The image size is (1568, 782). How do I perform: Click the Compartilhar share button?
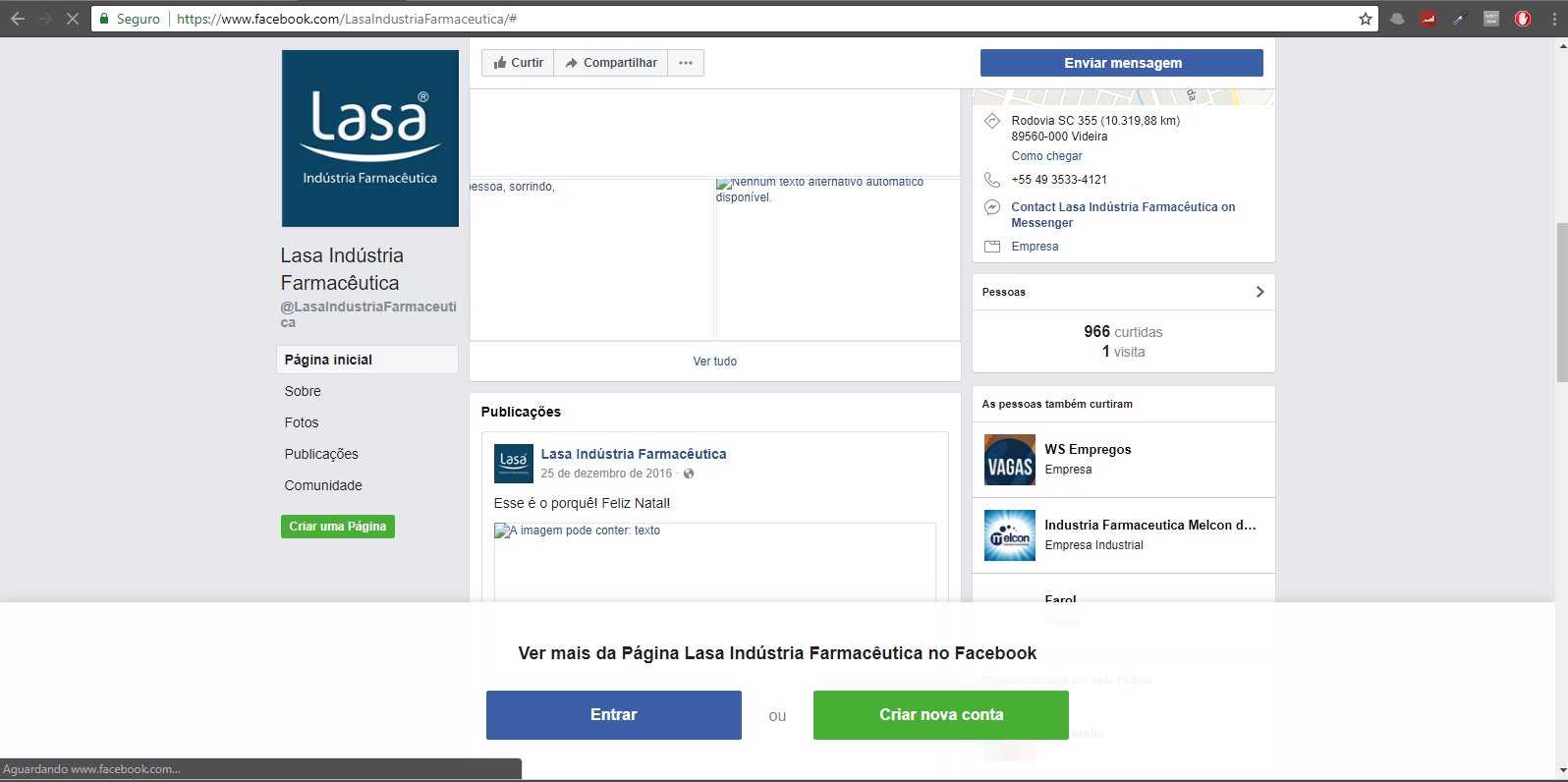611,63
